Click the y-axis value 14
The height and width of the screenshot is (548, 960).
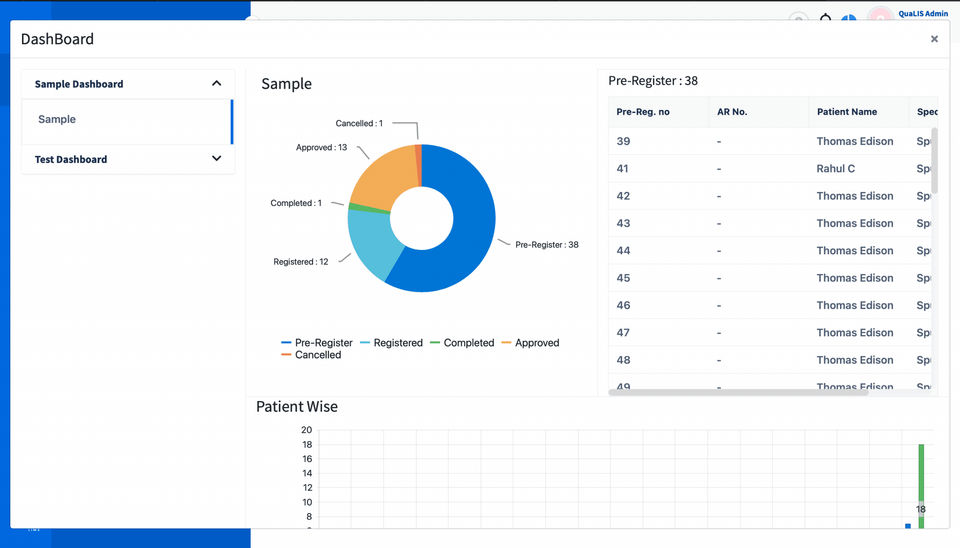307,473
